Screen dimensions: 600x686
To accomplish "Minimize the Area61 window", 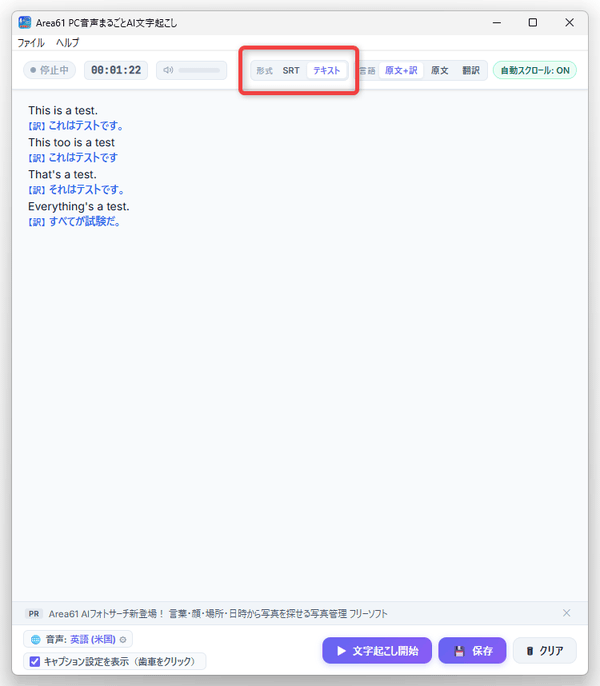I will pos(497,22).
